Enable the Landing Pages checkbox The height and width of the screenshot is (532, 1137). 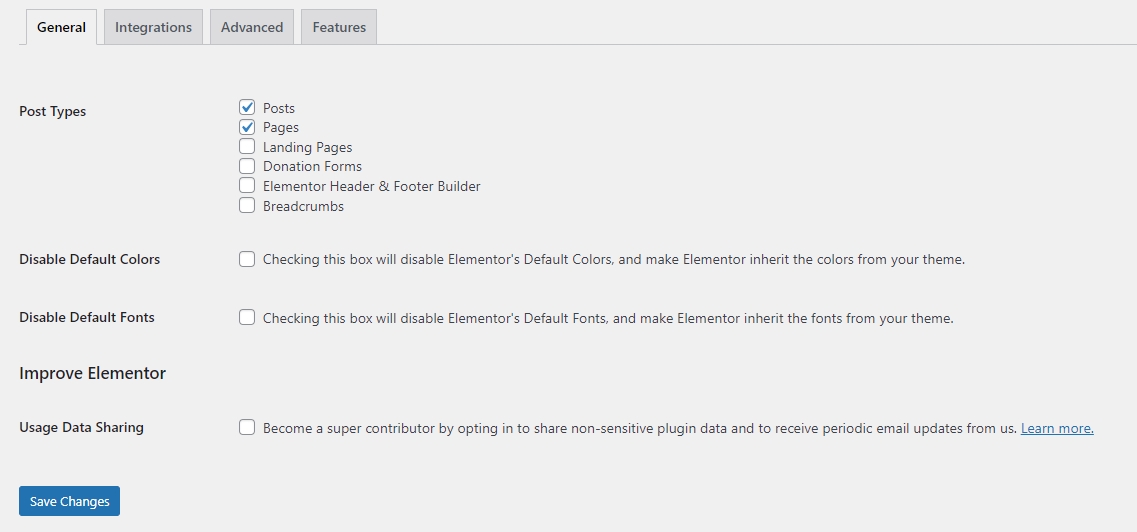247,147
